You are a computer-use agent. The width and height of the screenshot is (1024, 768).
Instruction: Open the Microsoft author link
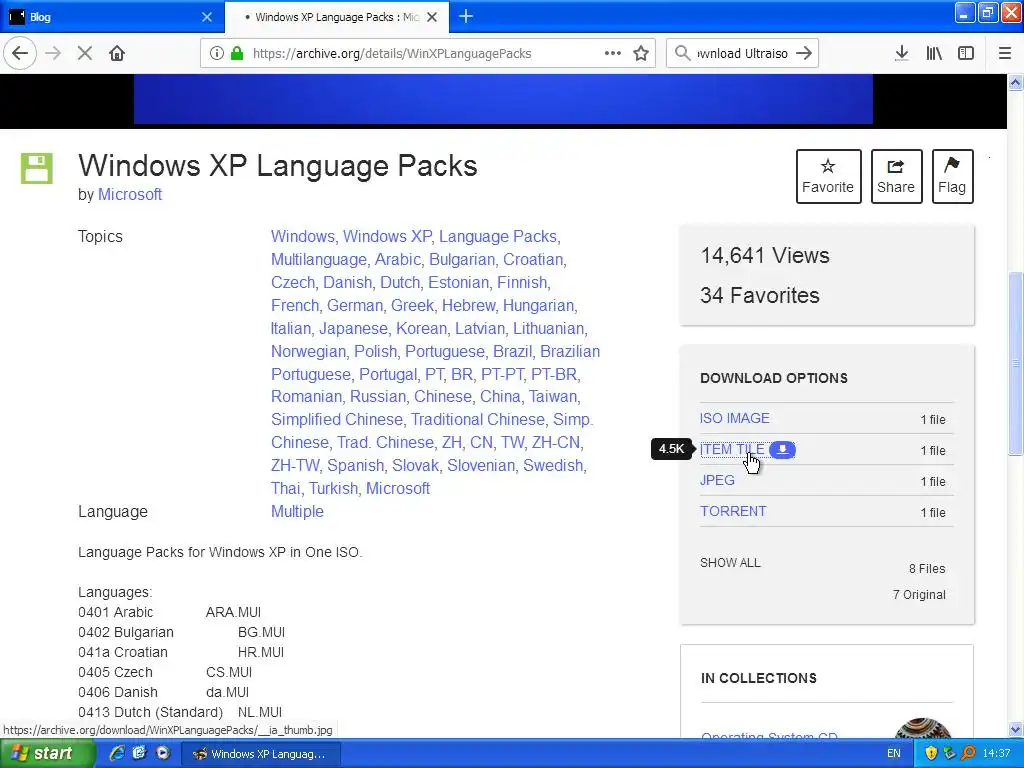click(130, 195)
